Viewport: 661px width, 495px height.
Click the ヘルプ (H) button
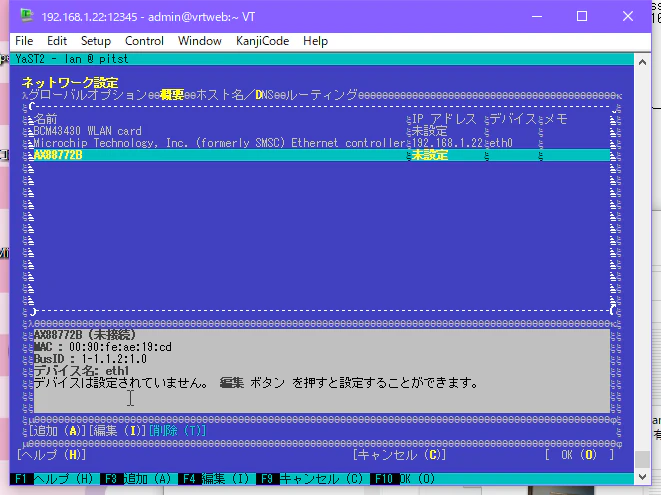click(x=51, y=455)
